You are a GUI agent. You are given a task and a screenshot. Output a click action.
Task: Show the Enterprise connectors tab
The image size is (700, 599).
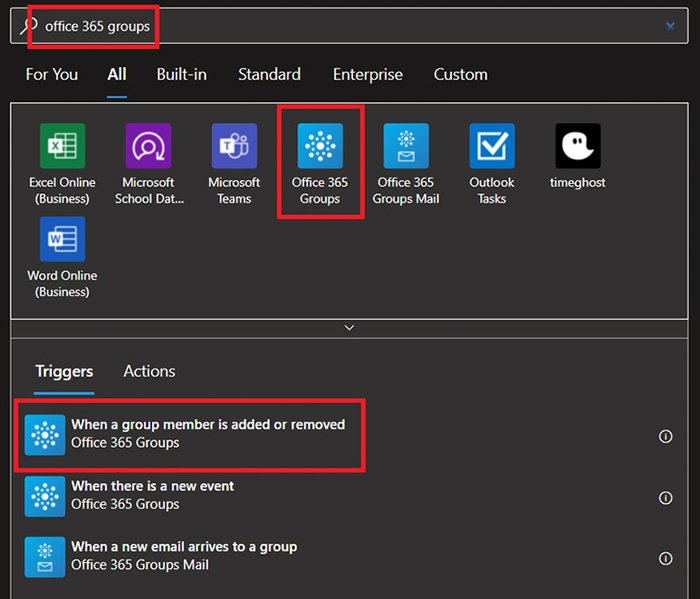pyautogui.click(x=368, y=75)
